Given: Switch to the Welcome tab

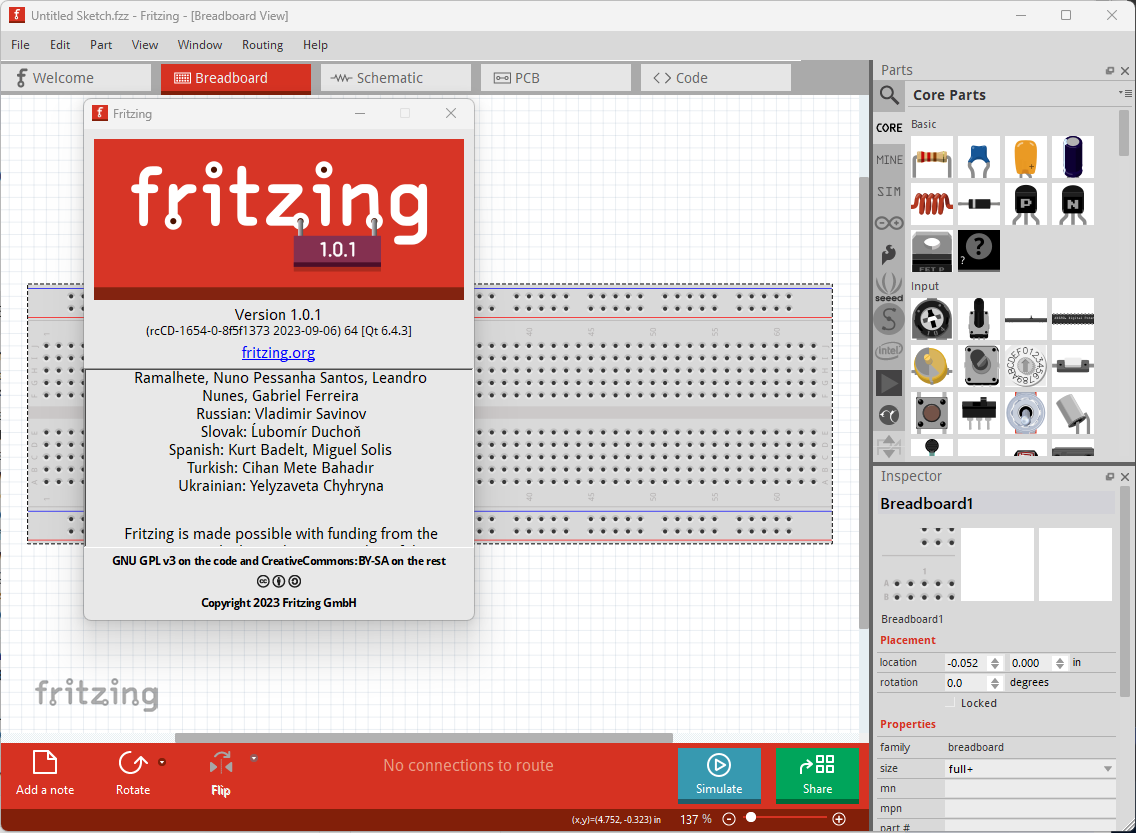Looking at the screenshot, I should pos(75,78).
